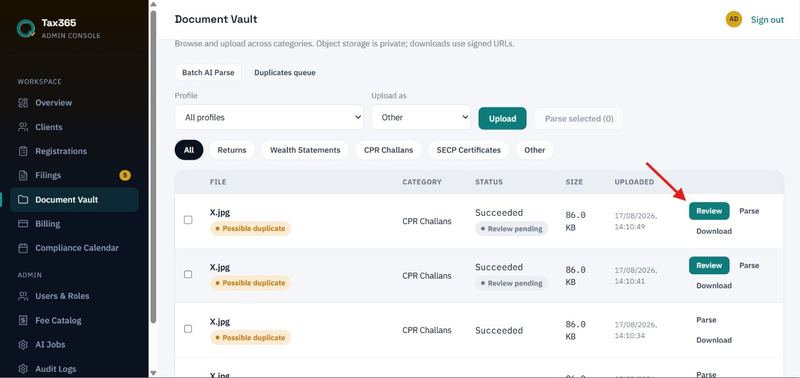Switch to the Returns filter tab
This screenshot has width=800, height=378.
point(232,150)
